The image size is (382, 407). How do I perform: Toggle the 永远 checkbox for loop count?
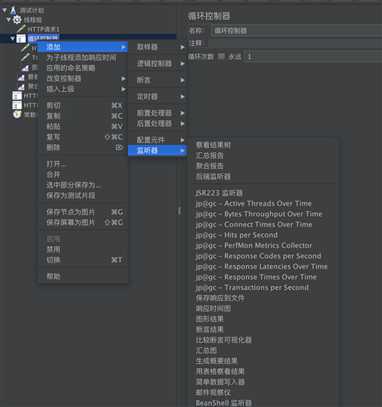tap(221, 57)
